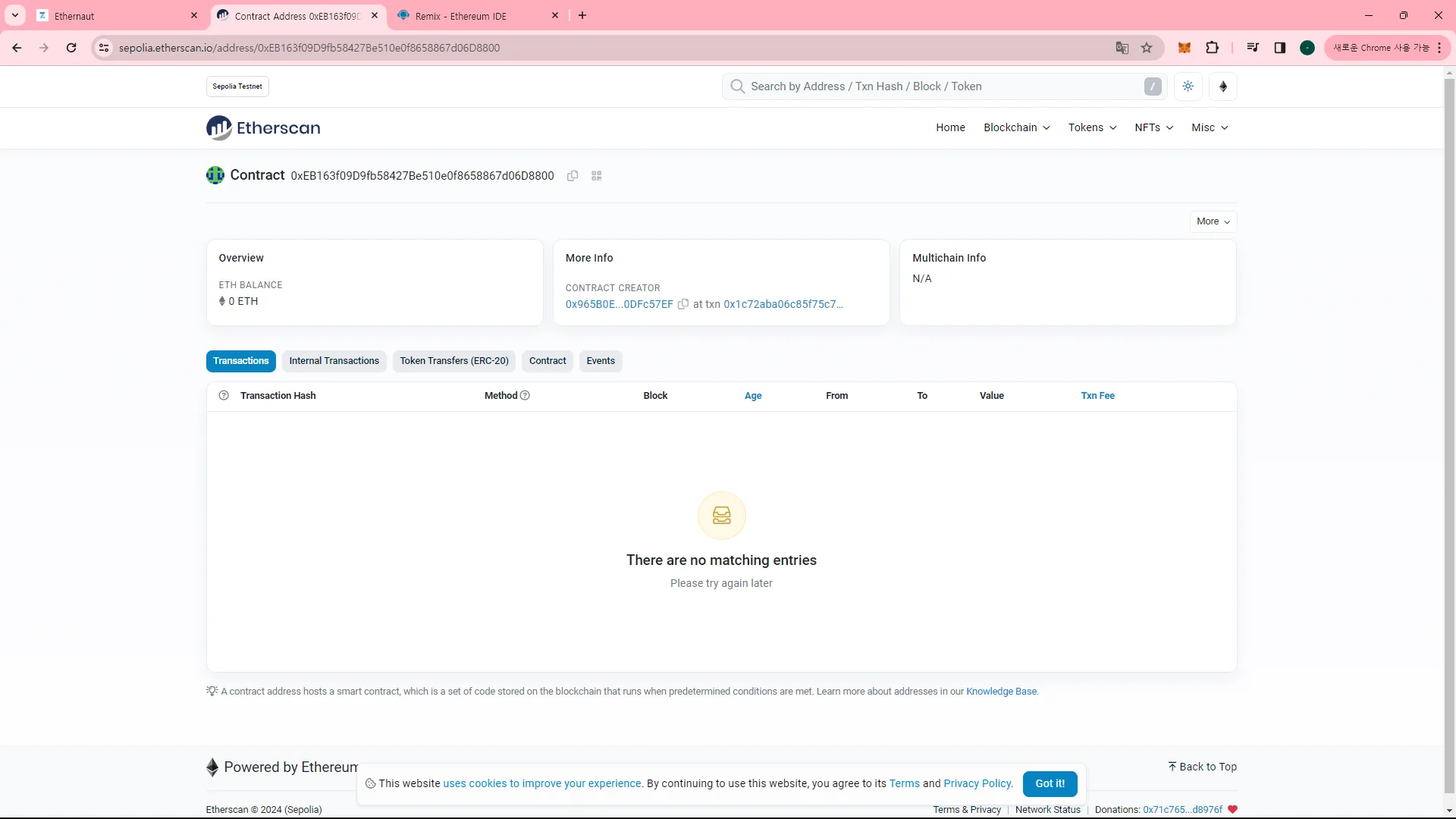
Task: Open the Events tab
Action: click(x=601, y=361)
